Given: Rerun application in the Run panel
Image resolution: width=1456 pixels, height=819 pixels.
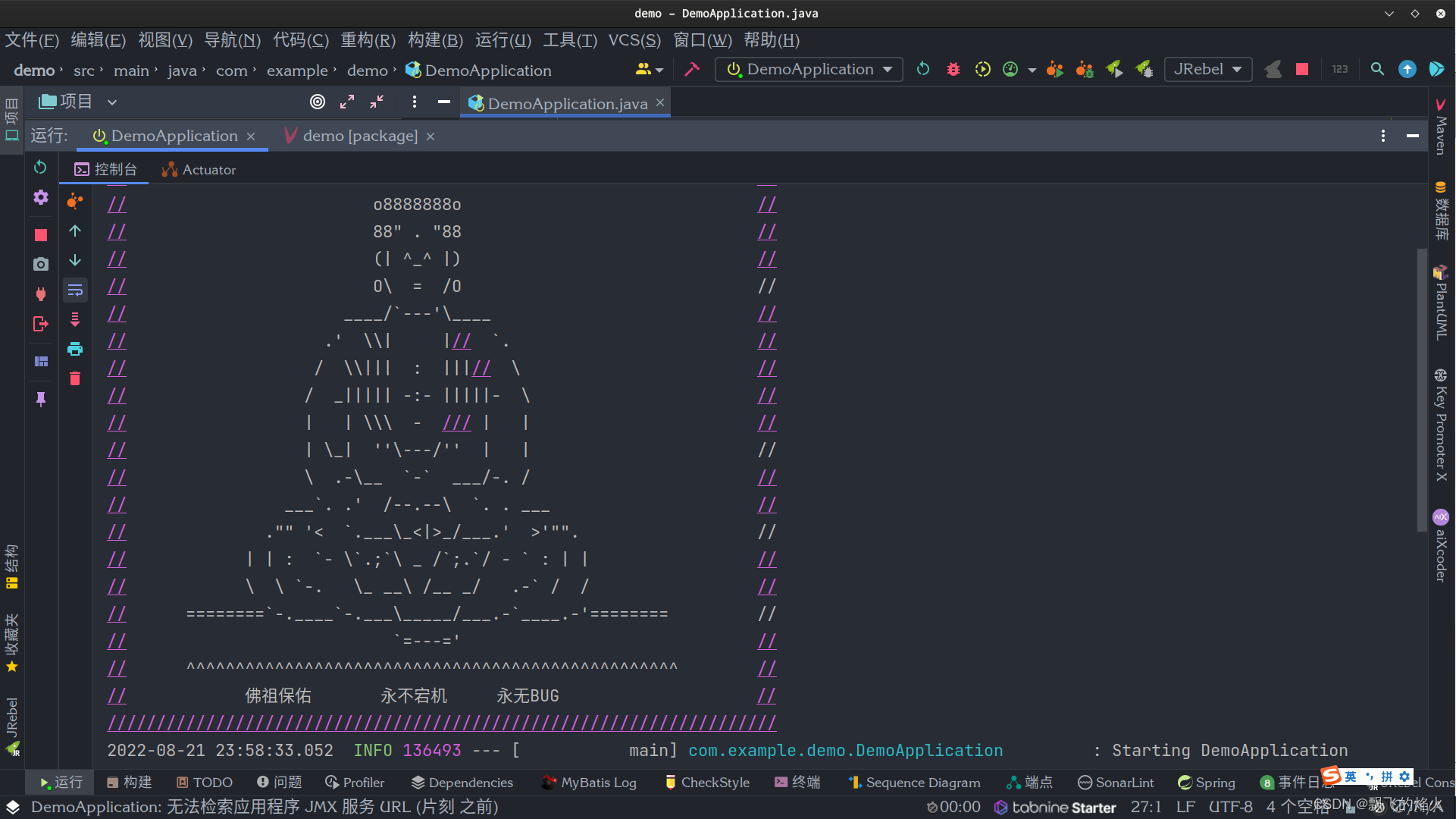Looking at the screenshot, I should click(40, 167).
